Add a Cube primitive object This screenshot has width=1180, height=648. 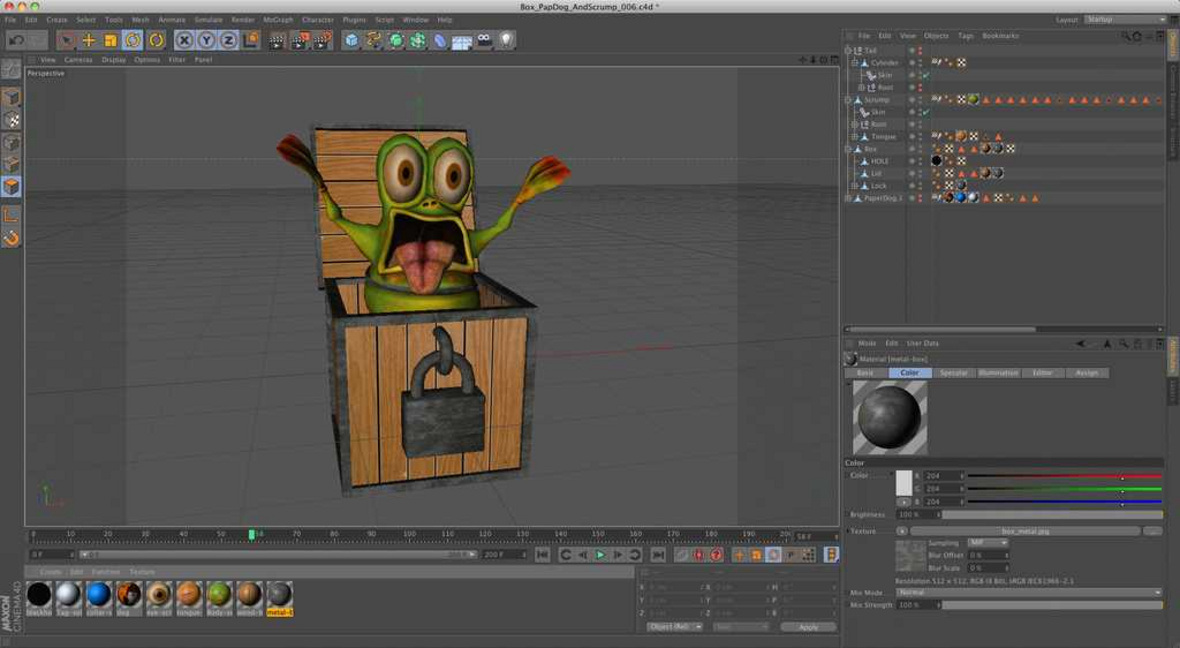(x=352, y=40)
